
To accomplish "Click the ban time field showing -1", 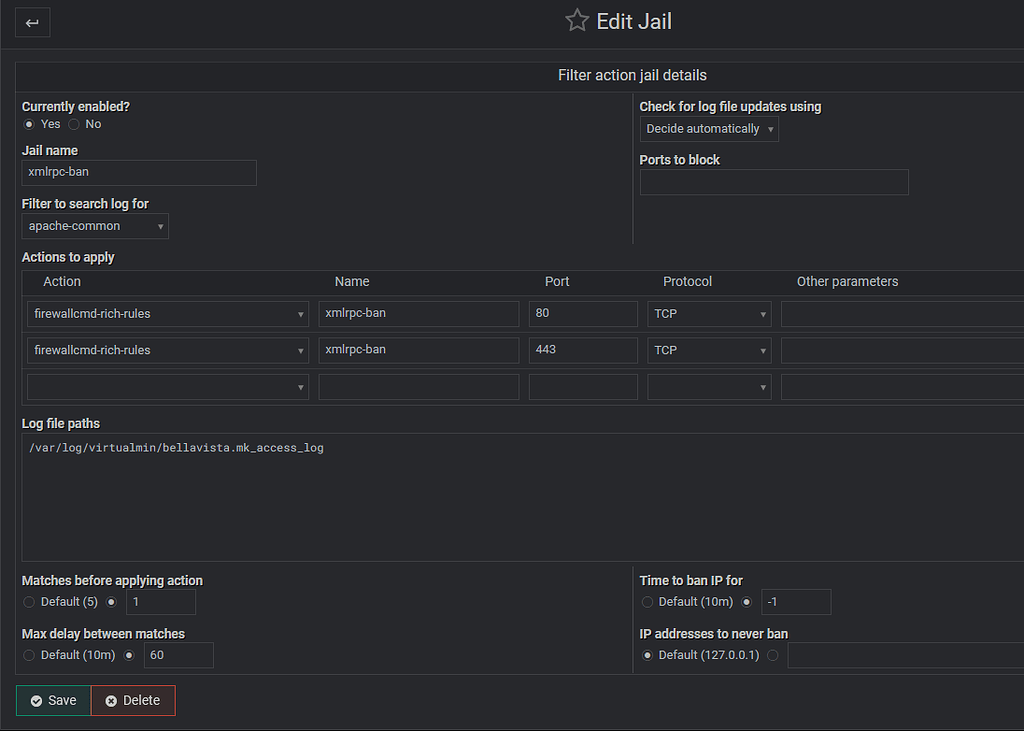I will point(796,602).
